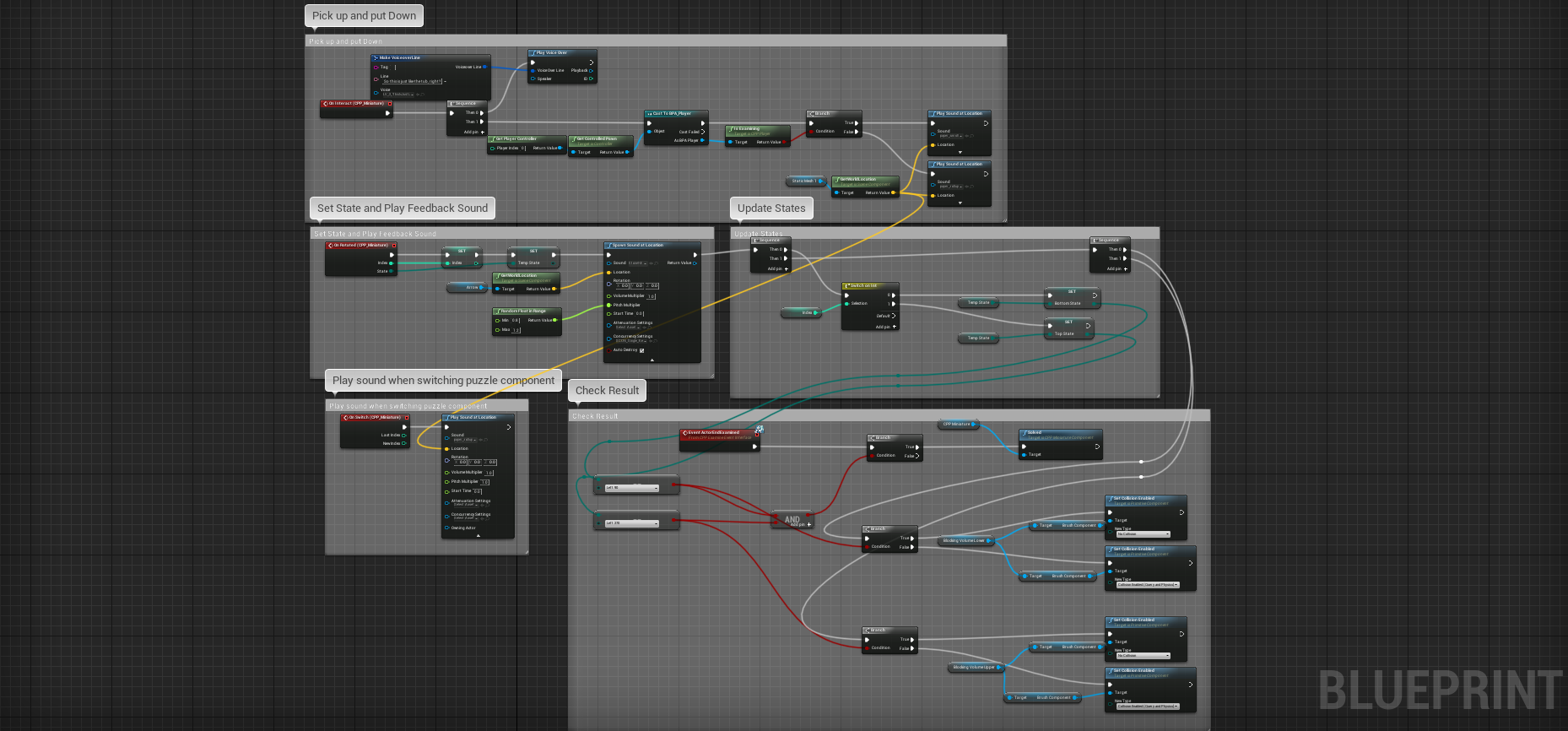Screen dimensions: 1568x731
Task: Click the Blocking Volume Lower output pin
Action: coord(989,540)
